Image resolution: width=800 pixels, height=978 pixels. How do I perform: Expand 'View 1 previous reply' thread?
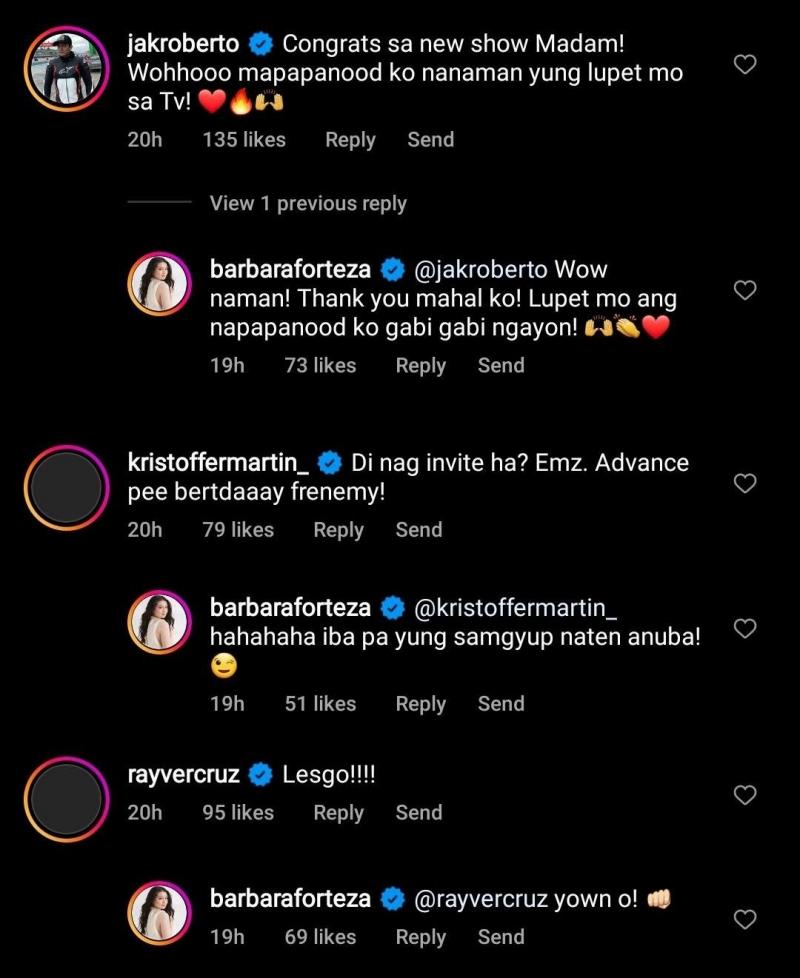pyautogui.click(x=308, y=204)
